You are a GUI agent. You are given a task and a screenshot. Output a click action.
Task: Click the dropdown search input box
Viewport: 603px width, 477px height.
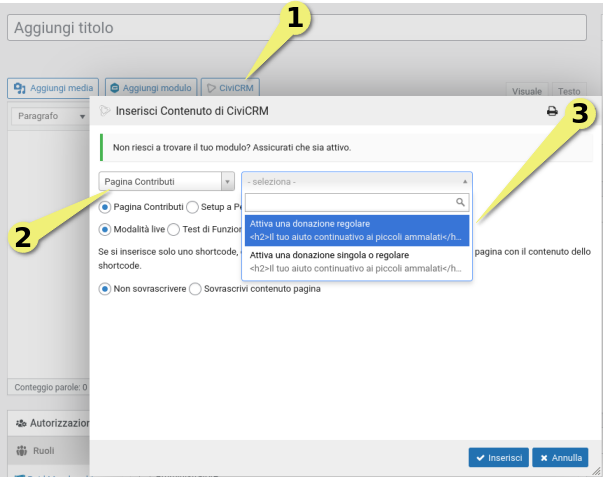[357, 202]
